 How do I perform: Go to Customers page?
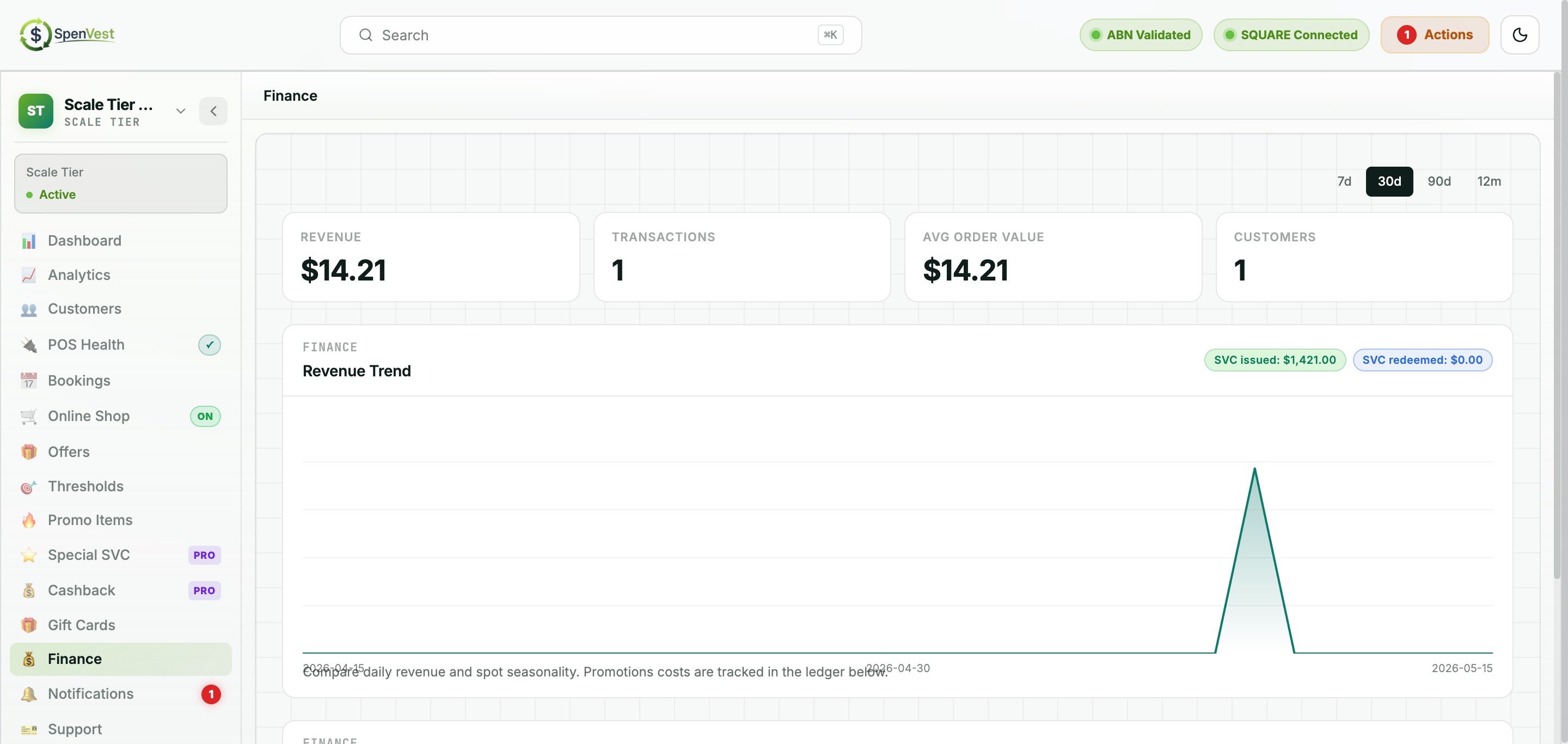pyautogui.click(x=120, y=309)
